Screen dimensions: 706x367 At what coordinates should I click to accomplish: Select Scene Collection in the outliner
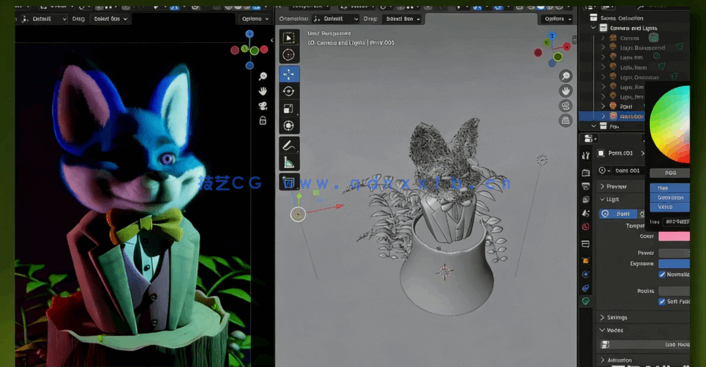click(621, 18)
